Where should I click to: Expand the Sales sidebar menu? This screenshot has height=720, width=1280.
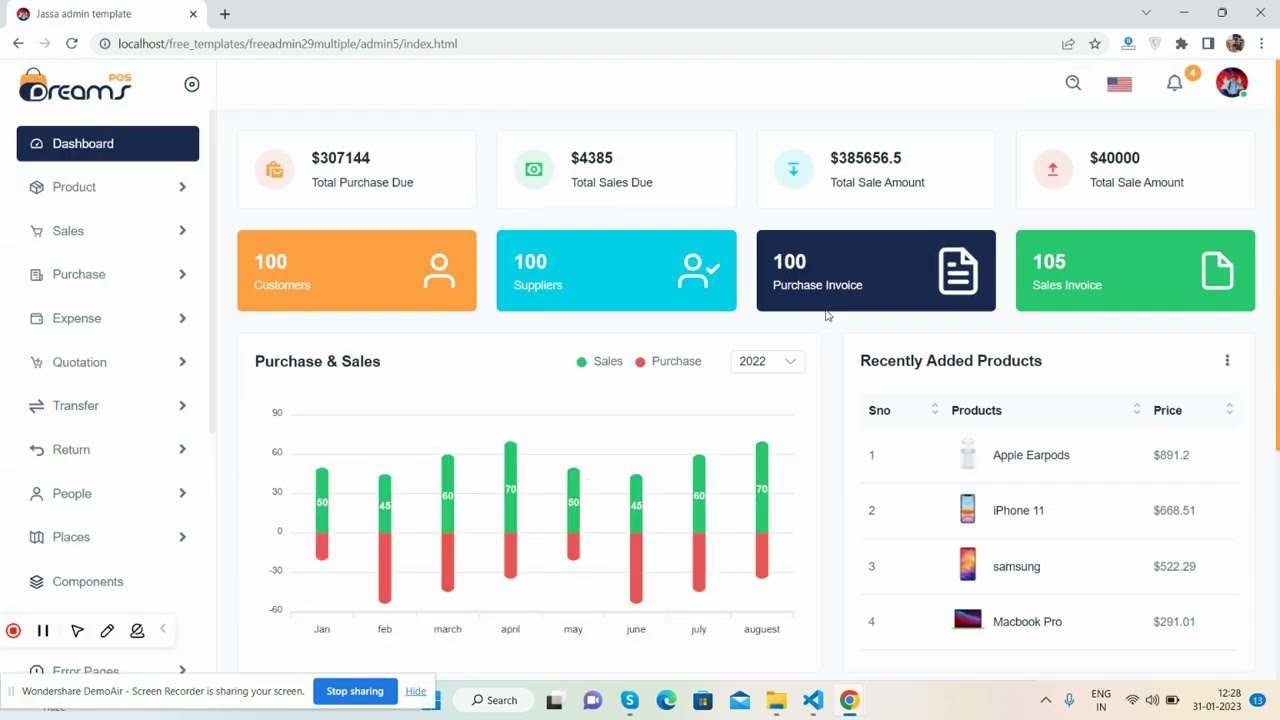click(x=108, y=231)
